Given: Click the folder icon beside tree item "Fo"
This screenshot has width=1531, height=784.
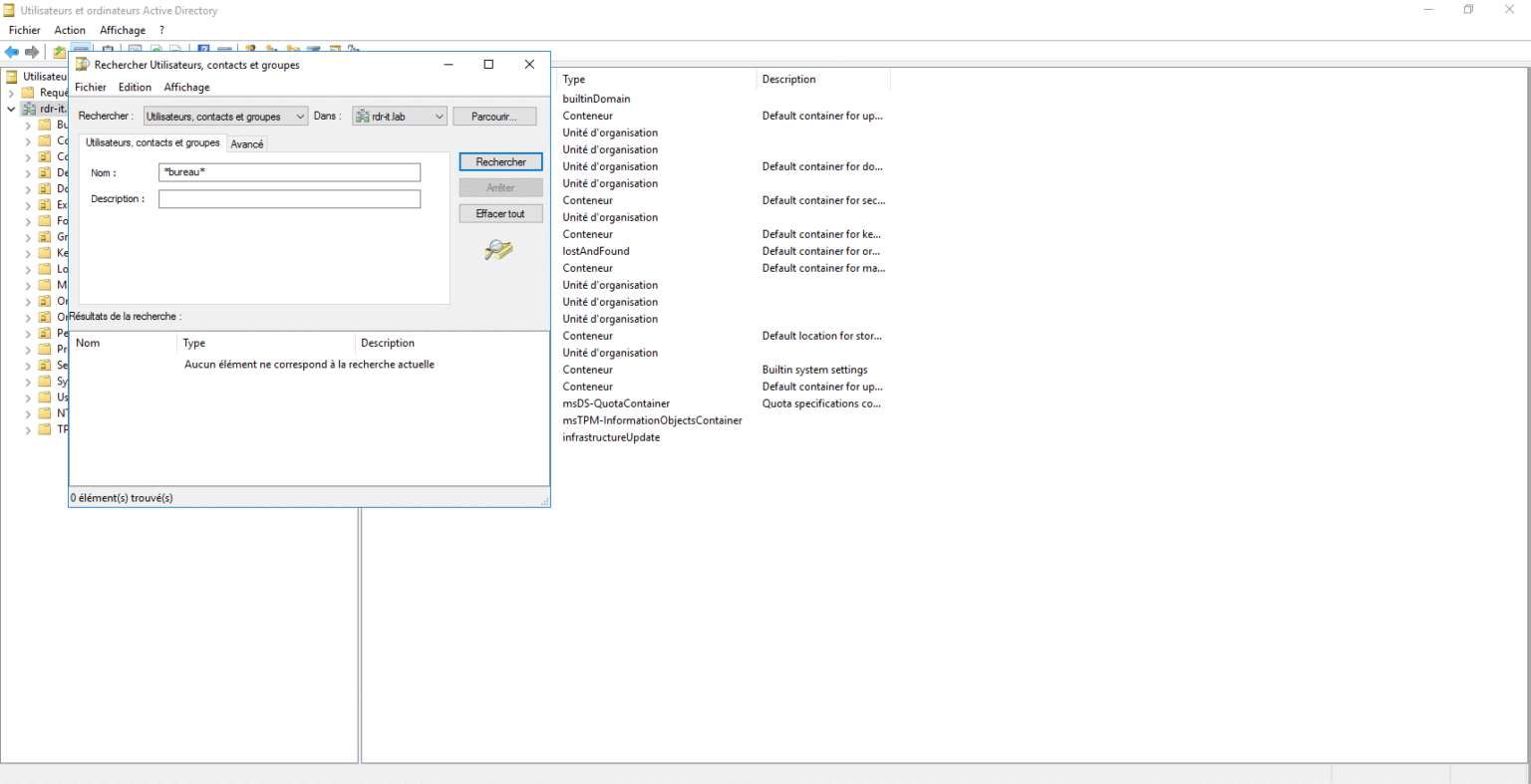Looking at the screenshot, I should 45,220.
